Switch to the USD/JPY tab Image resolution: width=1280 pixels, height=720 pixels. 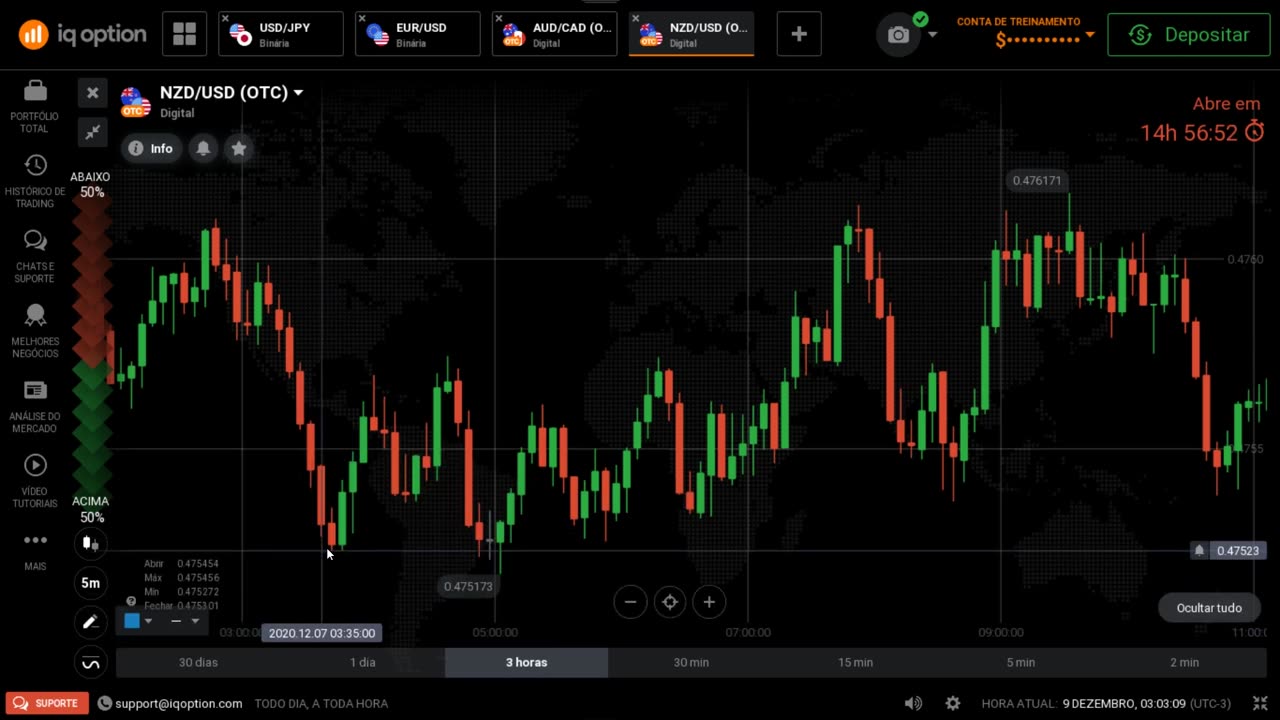click(281, 34)
